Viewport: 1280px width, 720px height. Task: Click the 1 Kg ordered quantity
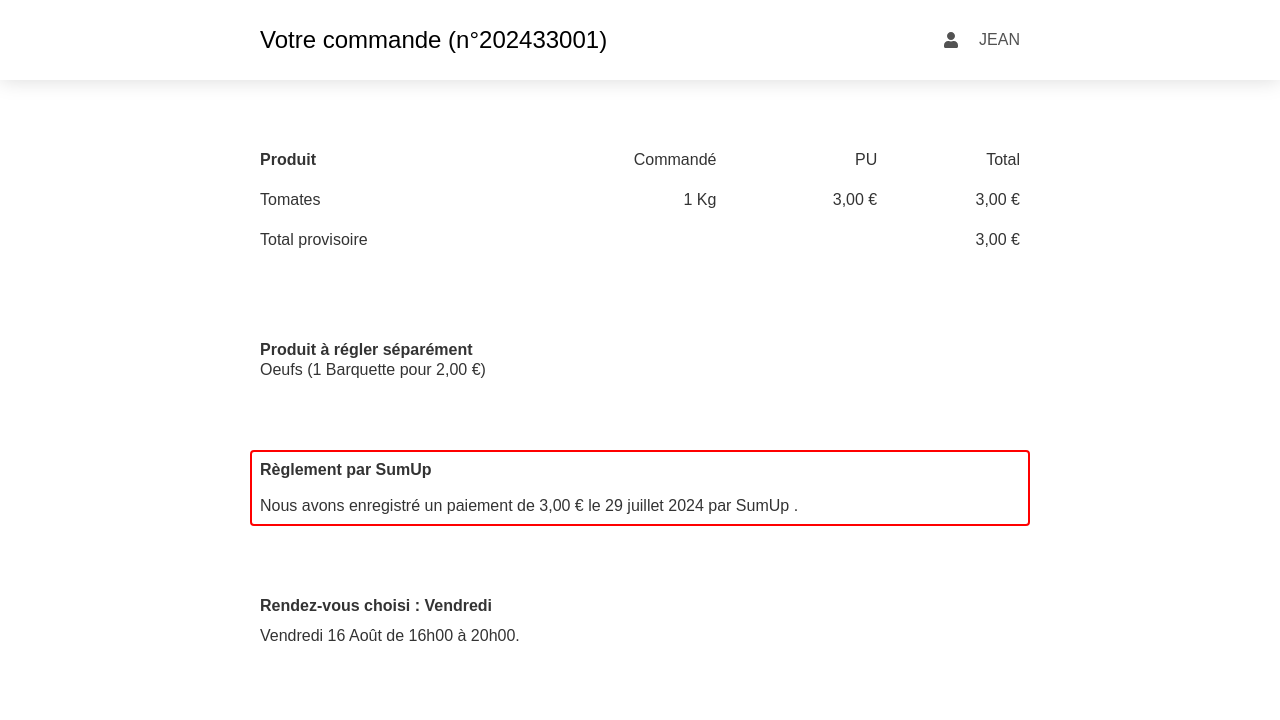pos(699,200)
